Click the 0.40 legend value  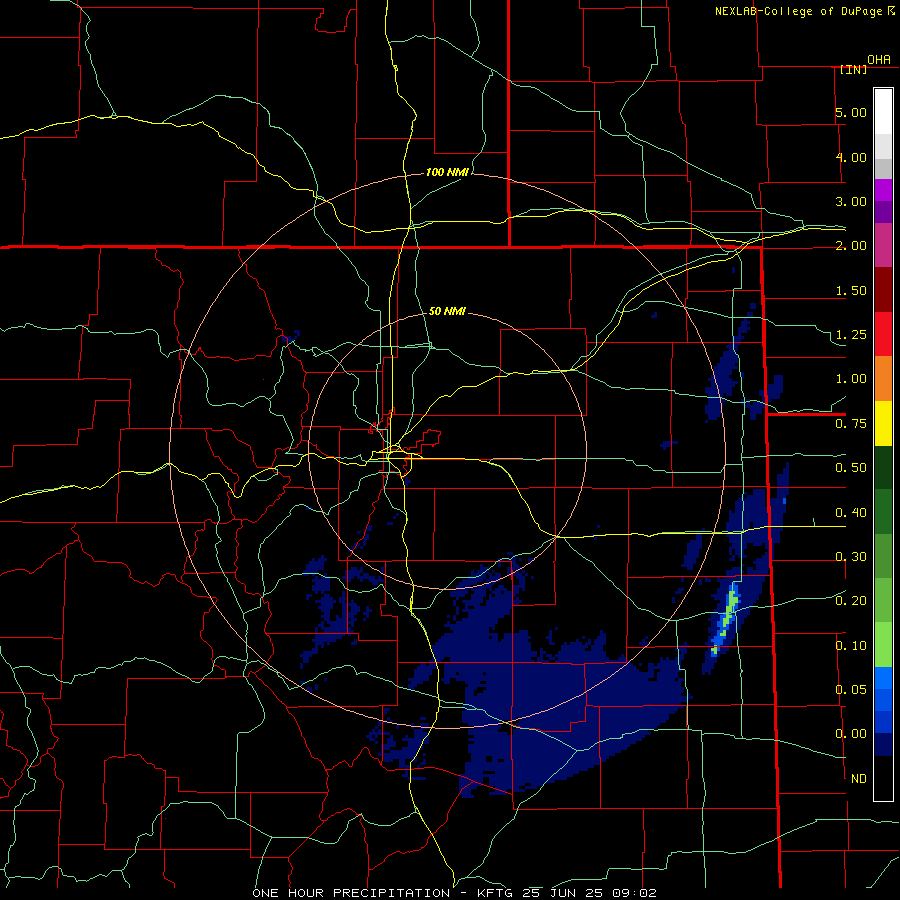click(851, 513)
